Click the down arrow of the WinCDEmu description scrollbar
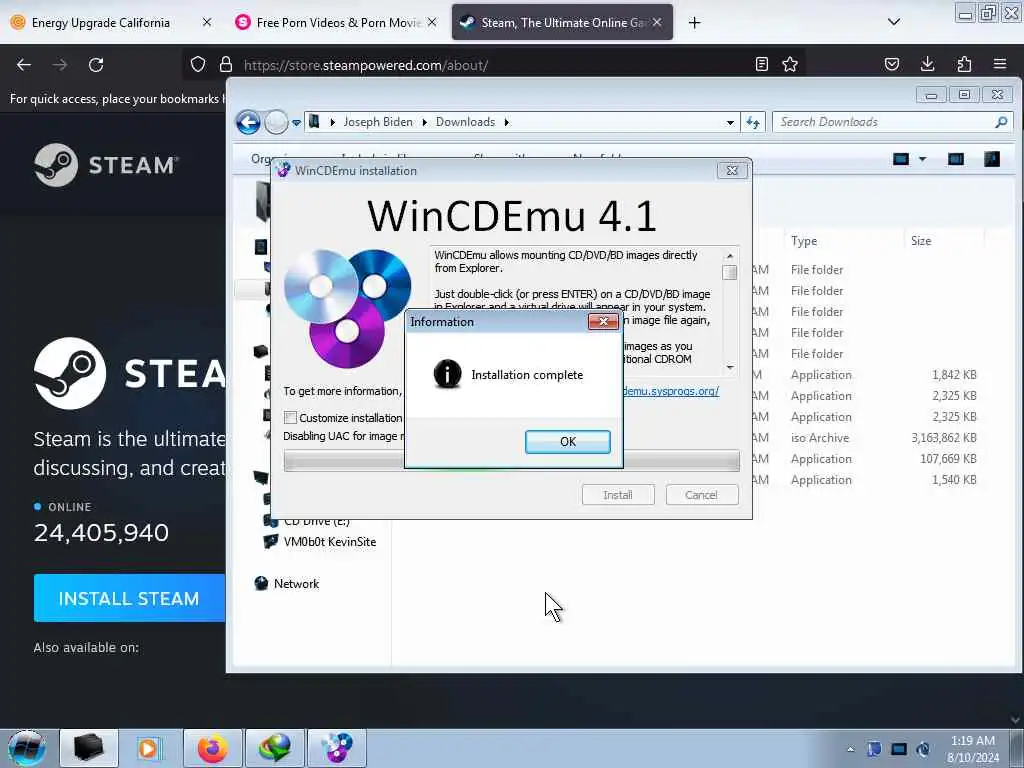The image size is (1024, 768). pos(730,368)
